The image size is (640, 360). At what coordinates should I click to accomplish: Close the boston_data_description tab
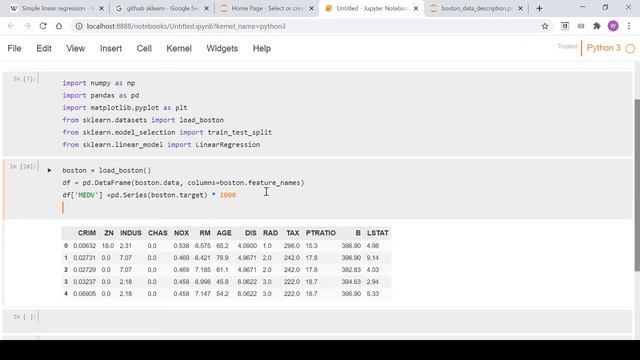tap(520, 8)
